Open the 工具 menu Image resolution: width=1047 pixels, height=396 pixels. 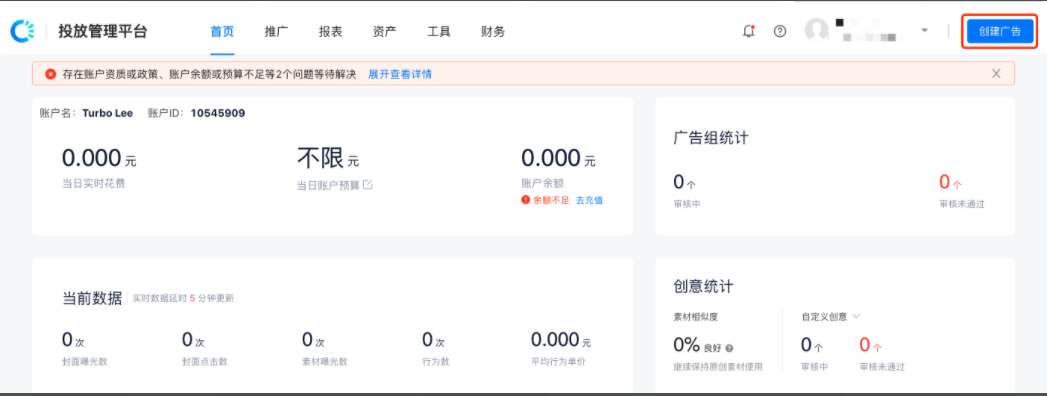439,31
